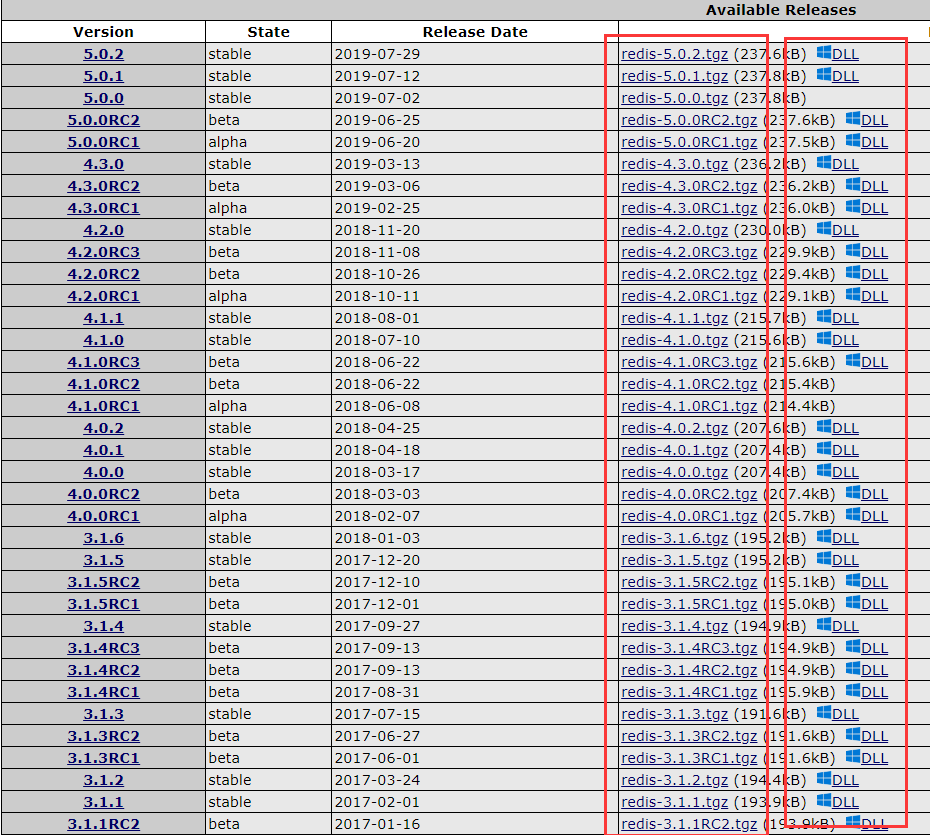Select release date 2017-12-10 cell
The image size is (930, 835).
[x=474, y=582]
